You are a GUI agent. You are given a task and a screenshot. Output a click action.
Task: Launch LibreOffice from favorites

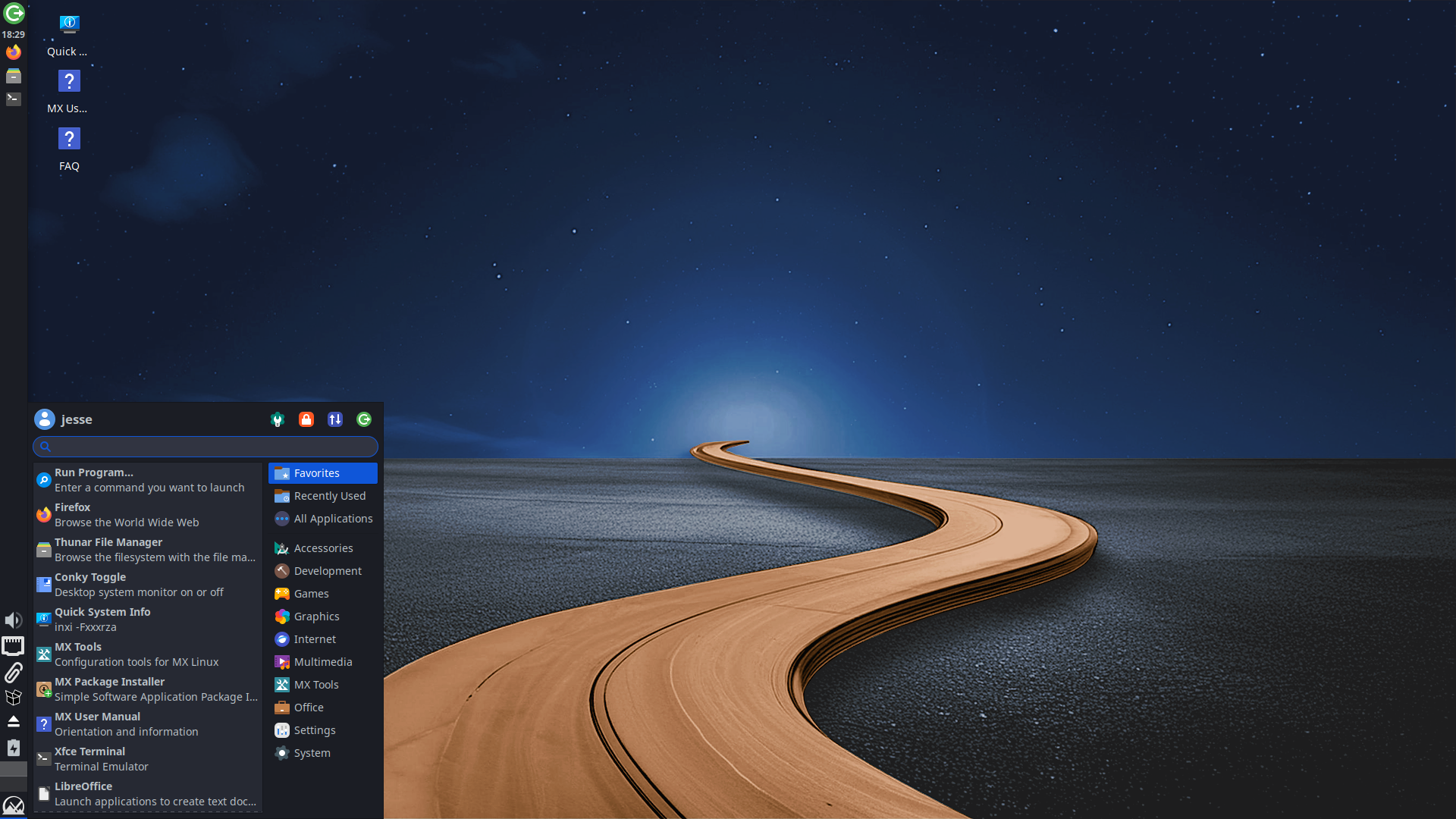click(x=148, y=794)
